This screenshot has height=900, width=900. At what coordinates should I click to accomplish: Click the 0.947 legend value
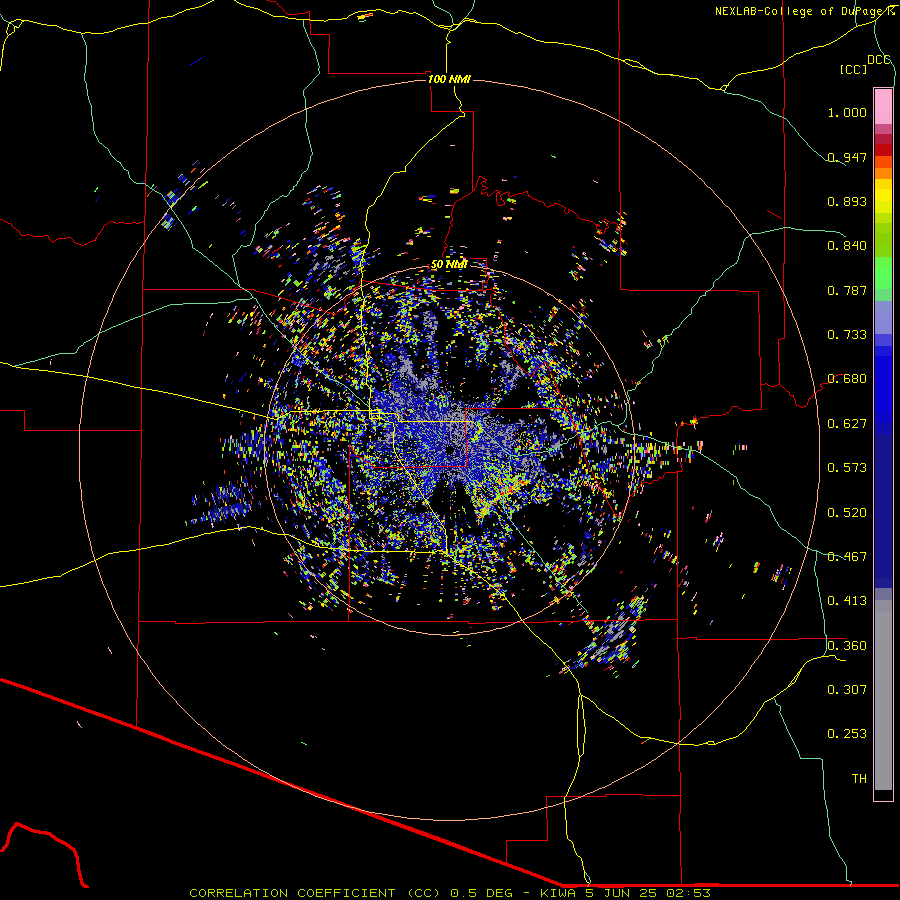pyautogui.click(x=847, y=157)
